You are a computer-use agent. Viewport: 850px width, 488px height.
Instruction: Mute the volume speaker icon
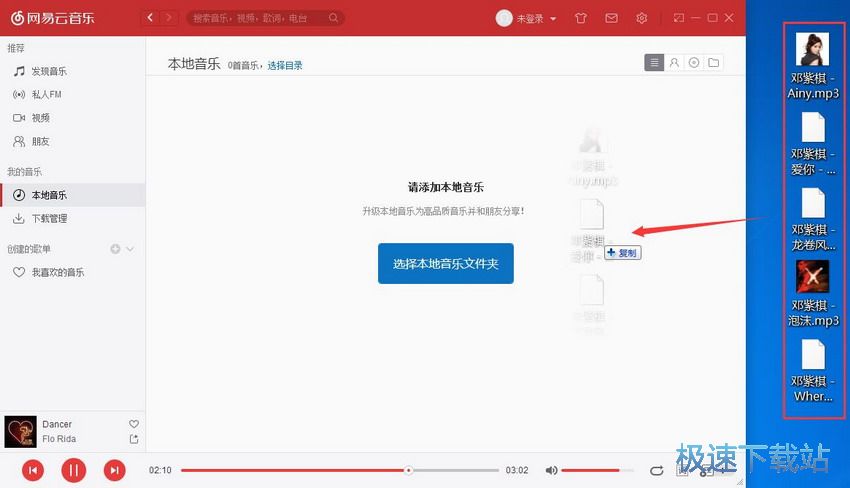point(551,470)
